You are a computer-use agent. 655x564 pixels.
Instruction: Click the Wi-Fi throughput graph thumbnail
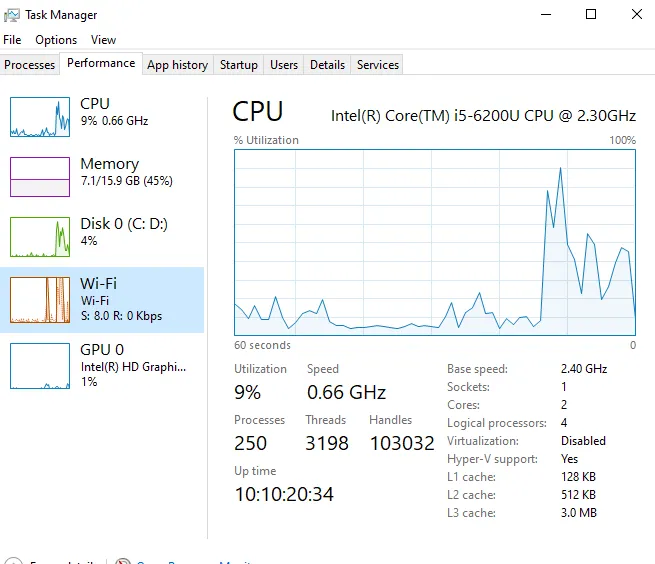click(x=40, y=299)
